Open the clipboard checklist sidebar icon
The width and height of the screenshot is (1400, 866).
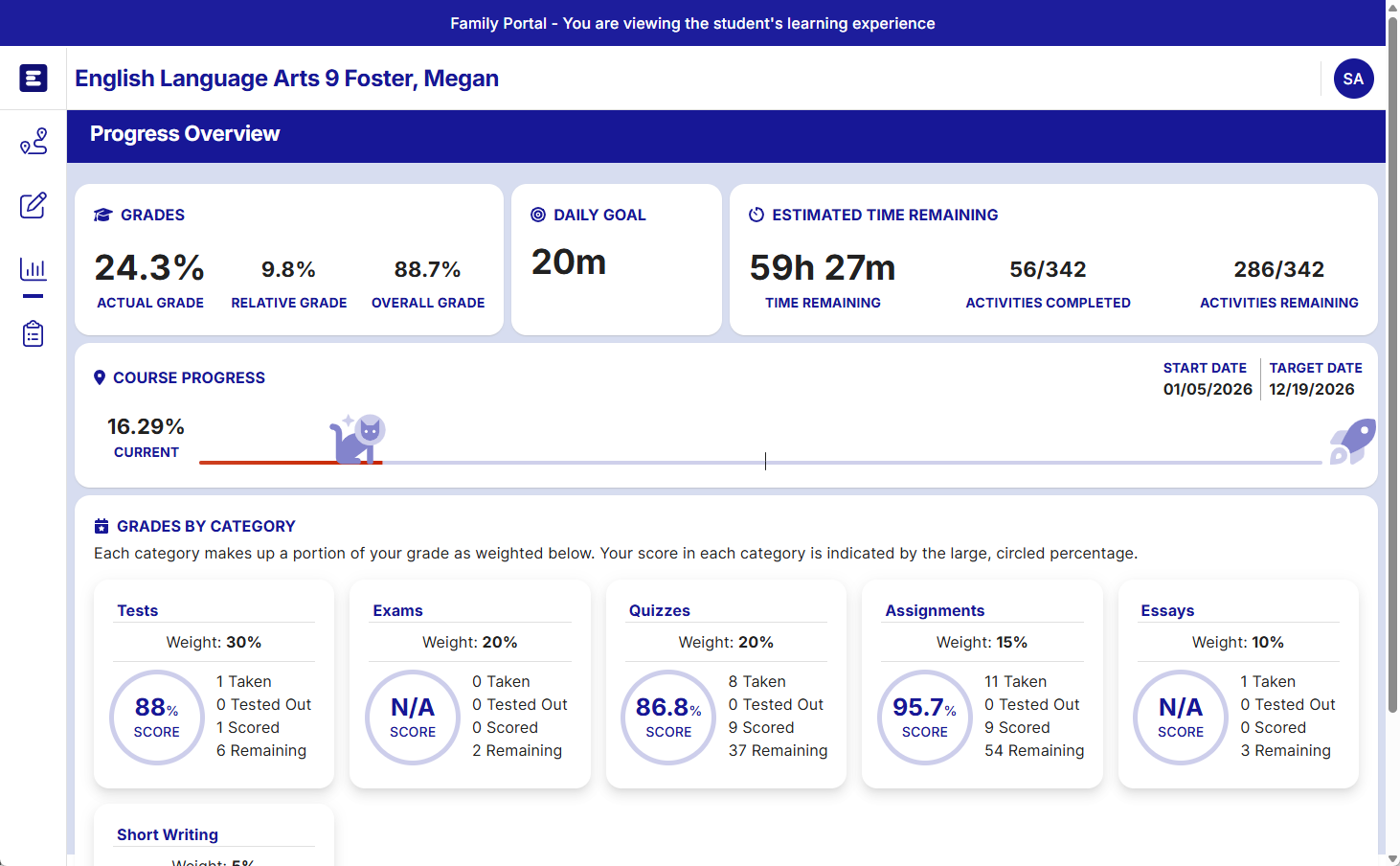pyautogui.click(x=34, y=333)
